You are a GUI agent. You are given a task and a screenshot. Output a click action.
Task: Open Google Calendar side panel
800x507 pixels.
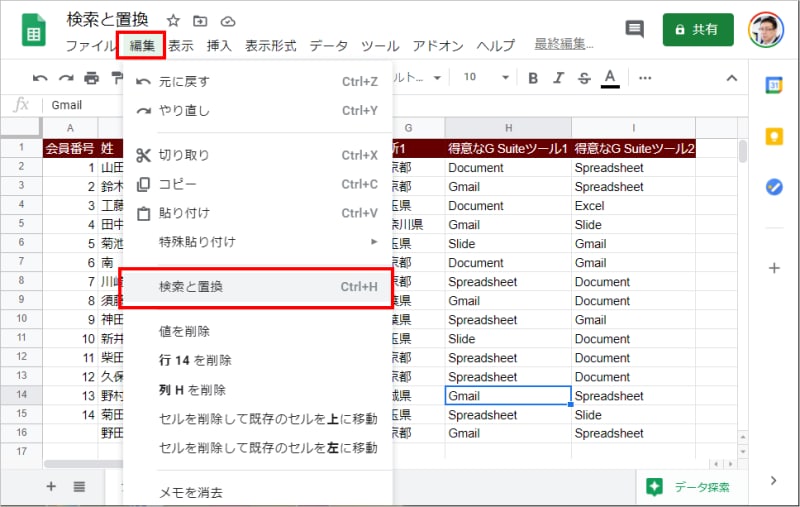[x=774, y=85]
